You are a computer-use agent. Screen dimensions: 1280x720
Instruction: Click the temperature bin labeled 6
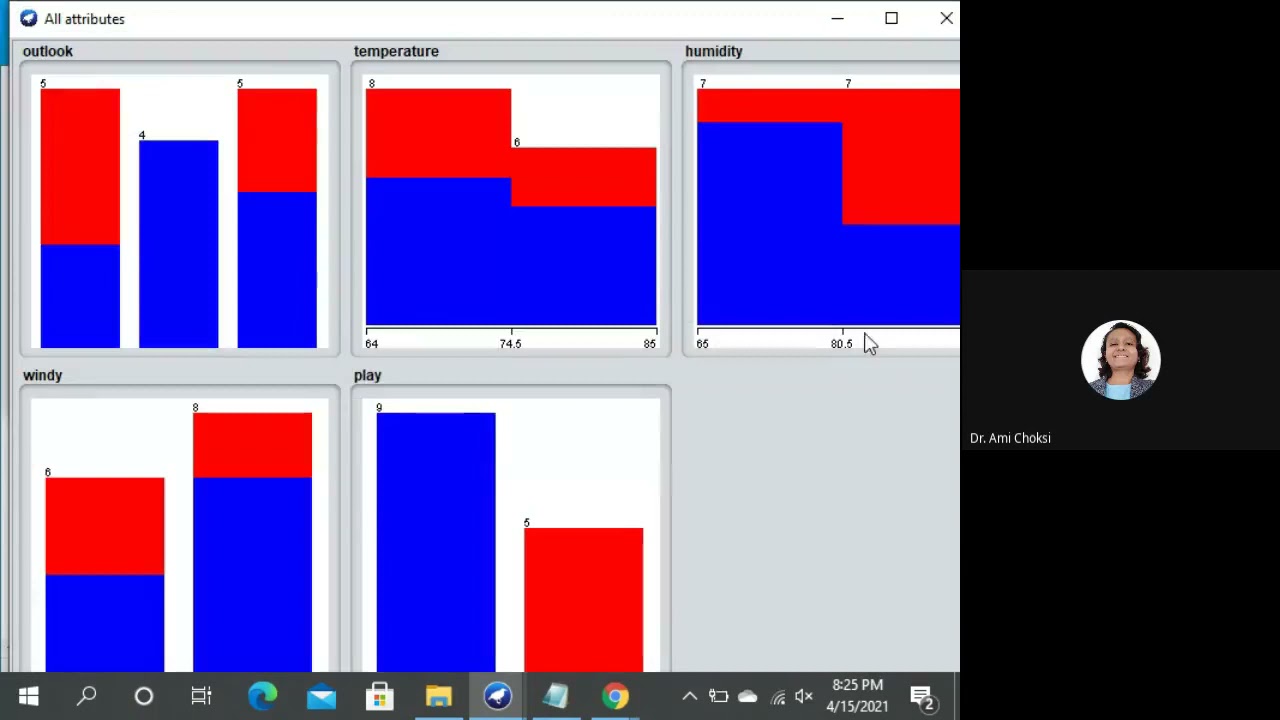(x=584, y=237)
